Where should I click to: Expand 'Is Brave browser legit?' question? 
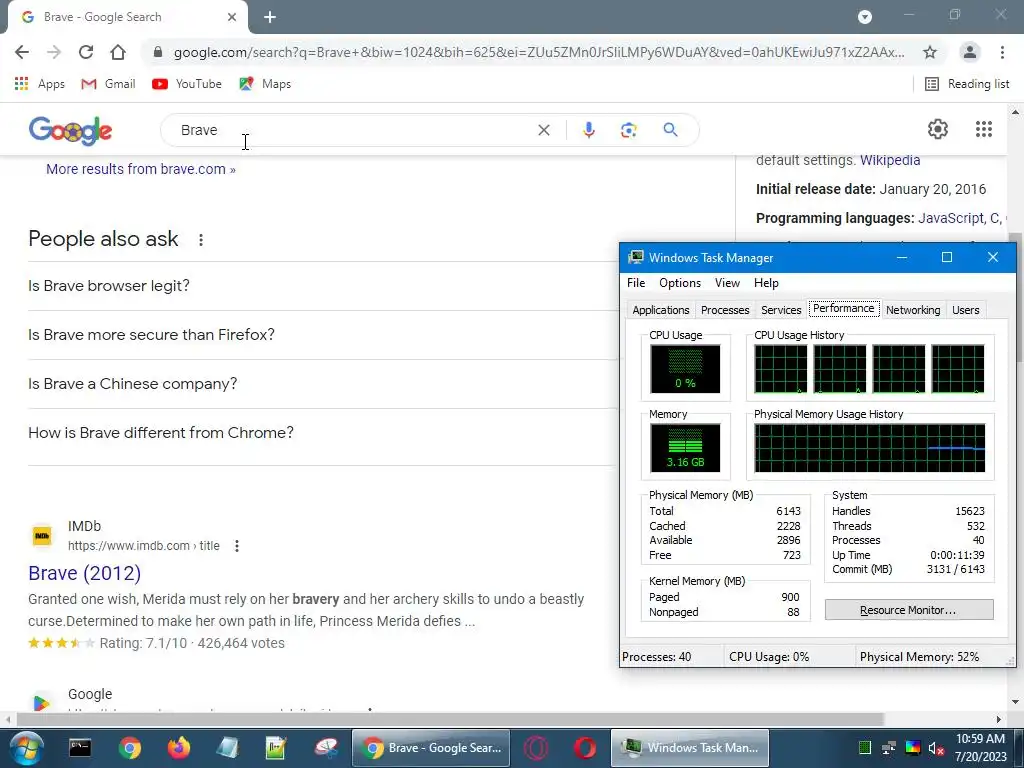click(x=322, y=285)
